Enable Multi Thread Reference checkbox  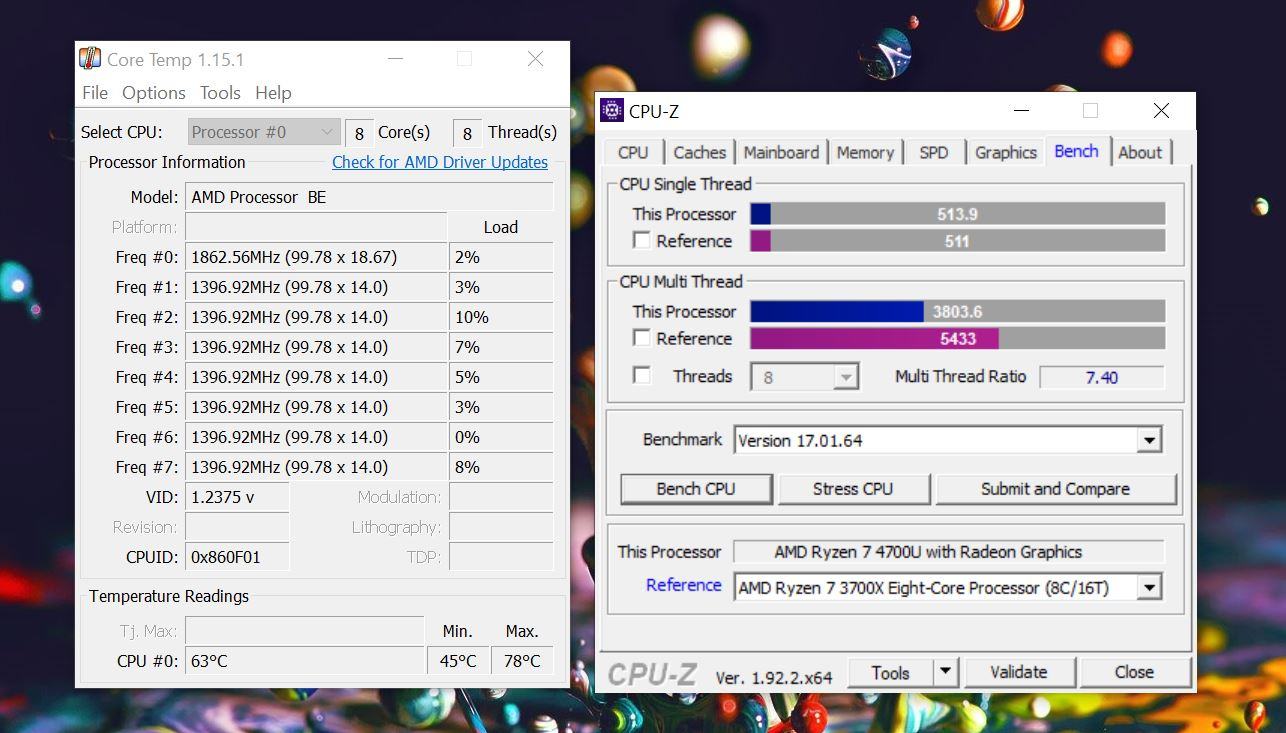click(x=642, y=338)
